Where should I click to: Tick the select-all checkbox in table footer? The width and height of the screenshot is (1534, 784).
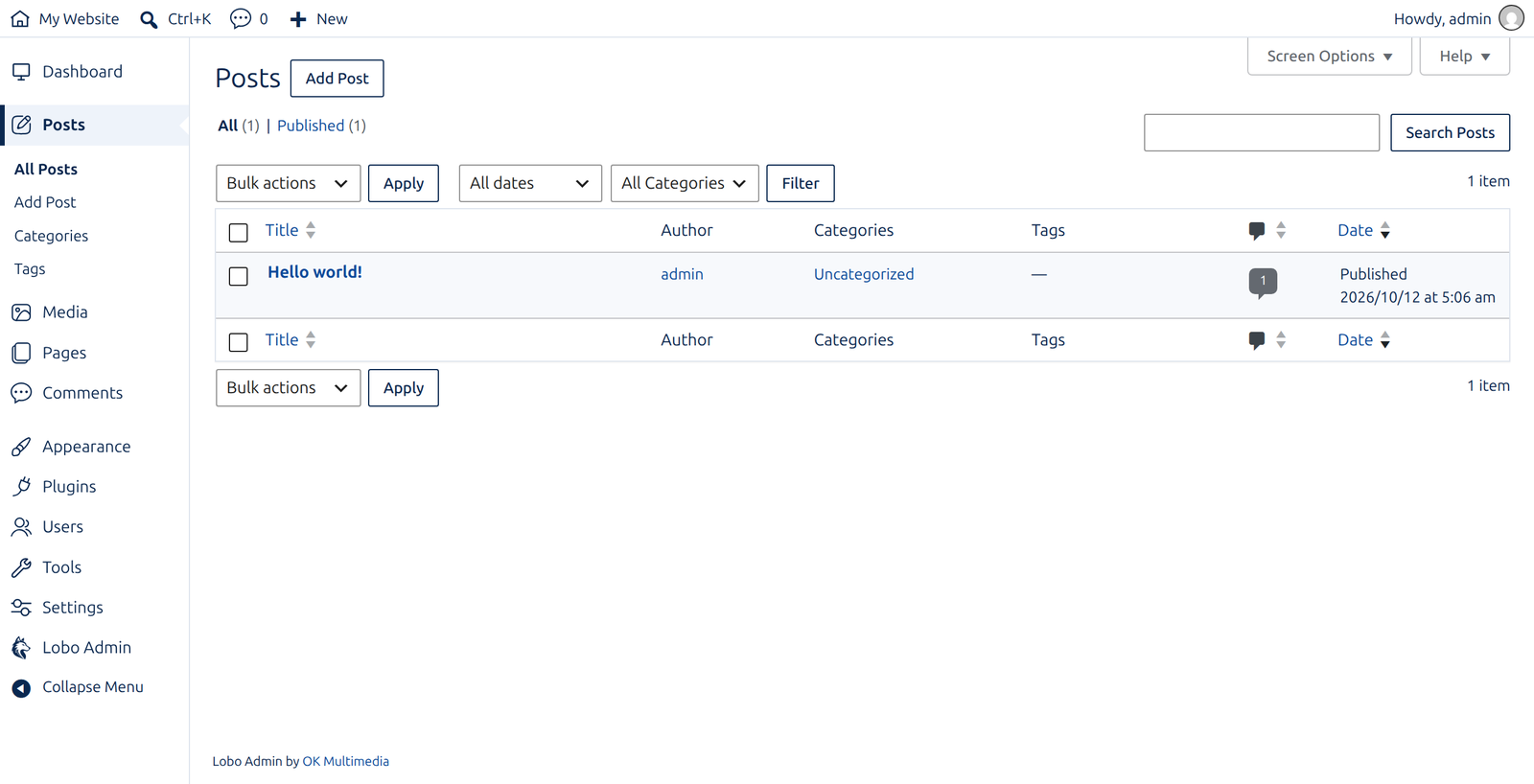pyautogui.click(x=239, y=342)
